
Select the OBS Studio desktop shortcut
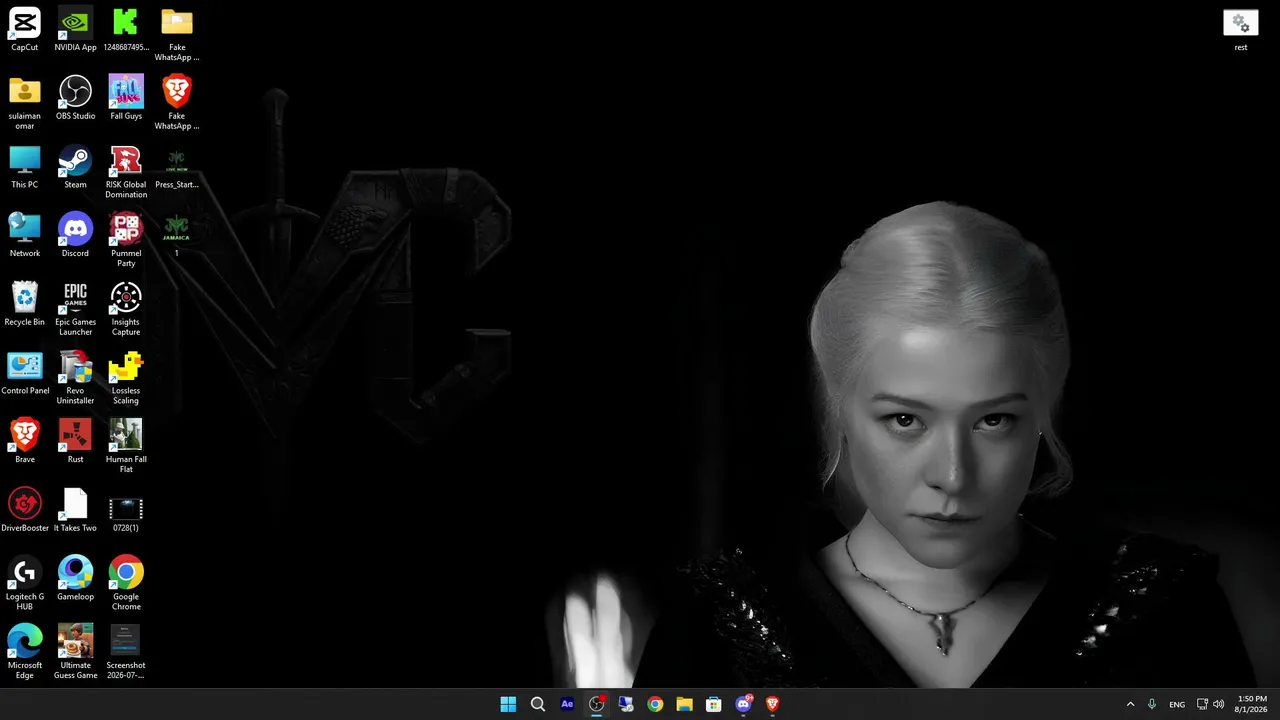click(x=75, y=98)
